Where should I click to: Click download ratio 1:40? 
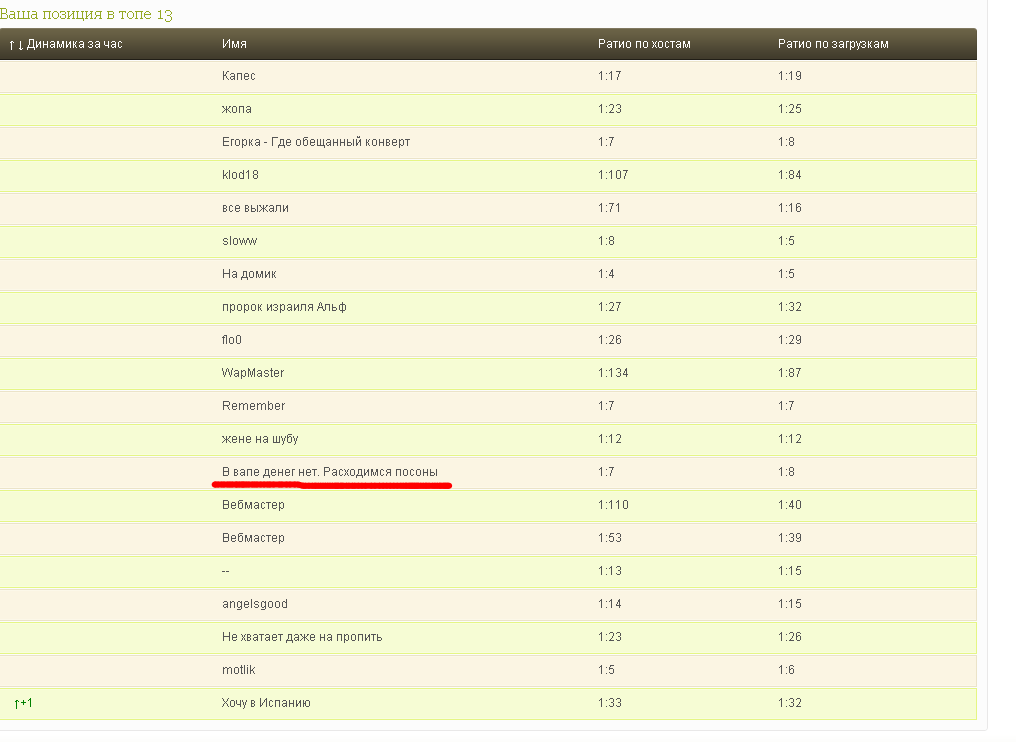click(x=789, y=505)
